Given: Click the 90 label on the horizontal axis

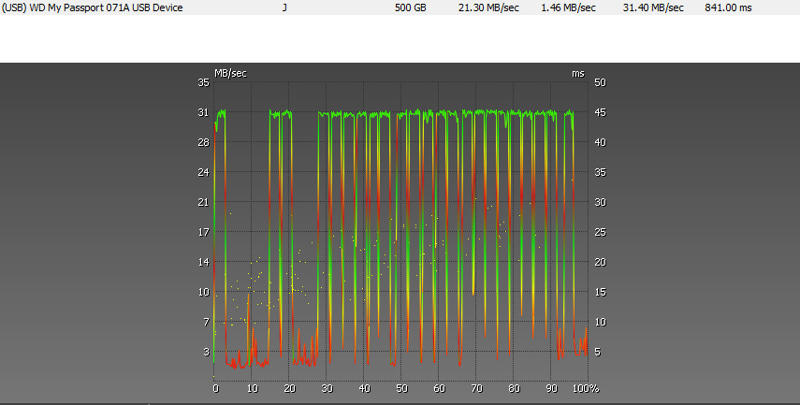Looking at the screenshot, I should (x=552, y=388).
